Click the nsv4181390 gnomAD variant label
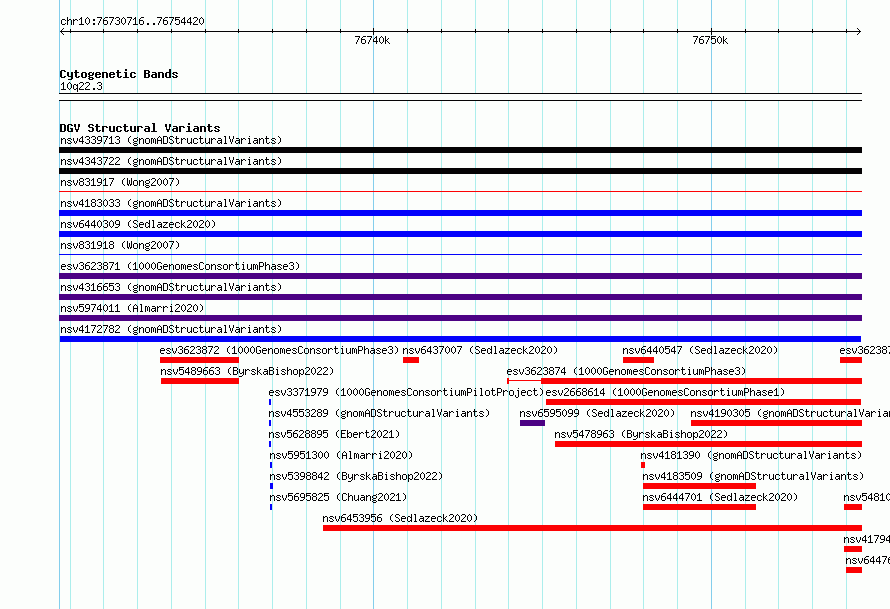The image size is (890, 609). pos(751,455)
